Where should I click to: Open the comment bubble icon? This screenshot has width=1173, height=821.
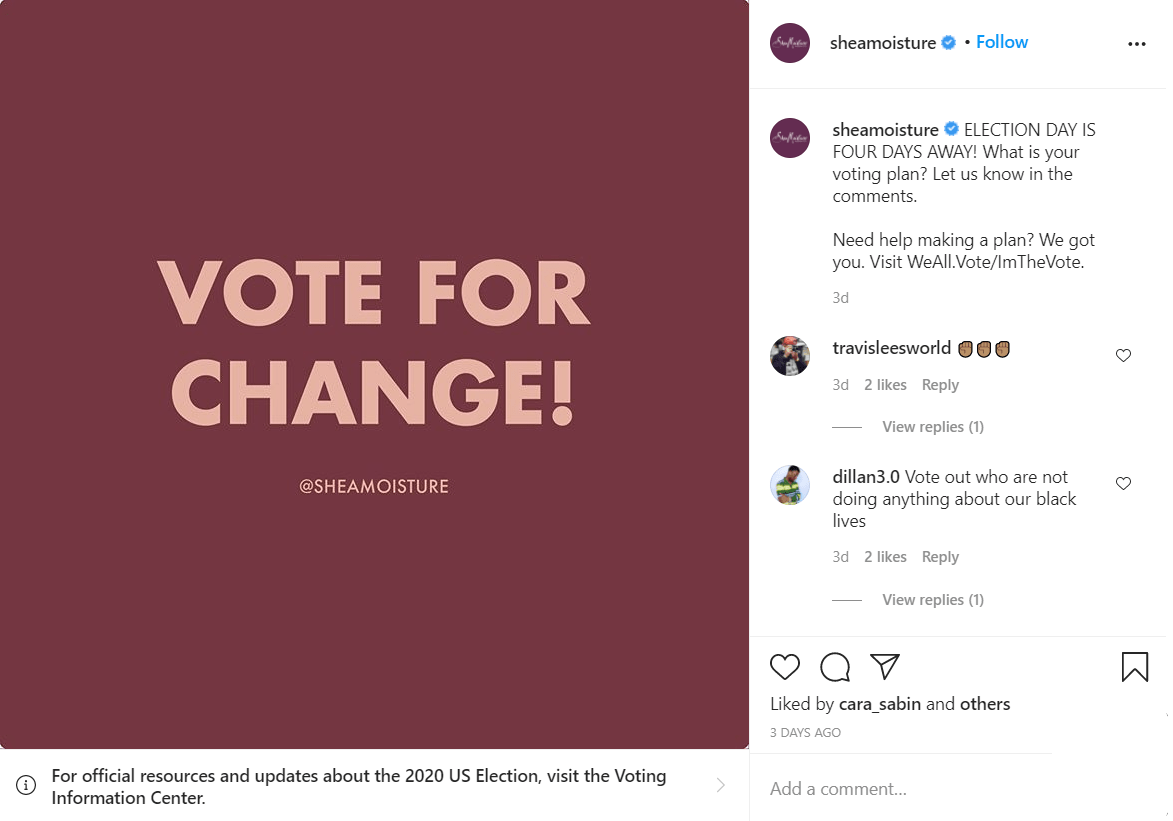835,667
